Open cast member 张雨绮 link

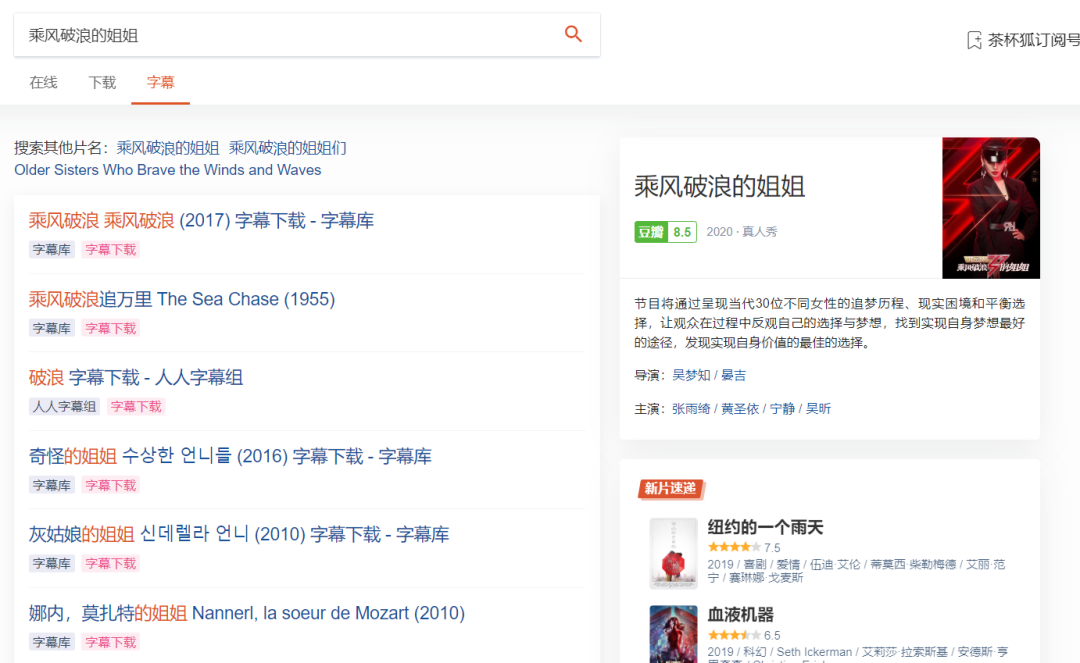pos(691,409)
